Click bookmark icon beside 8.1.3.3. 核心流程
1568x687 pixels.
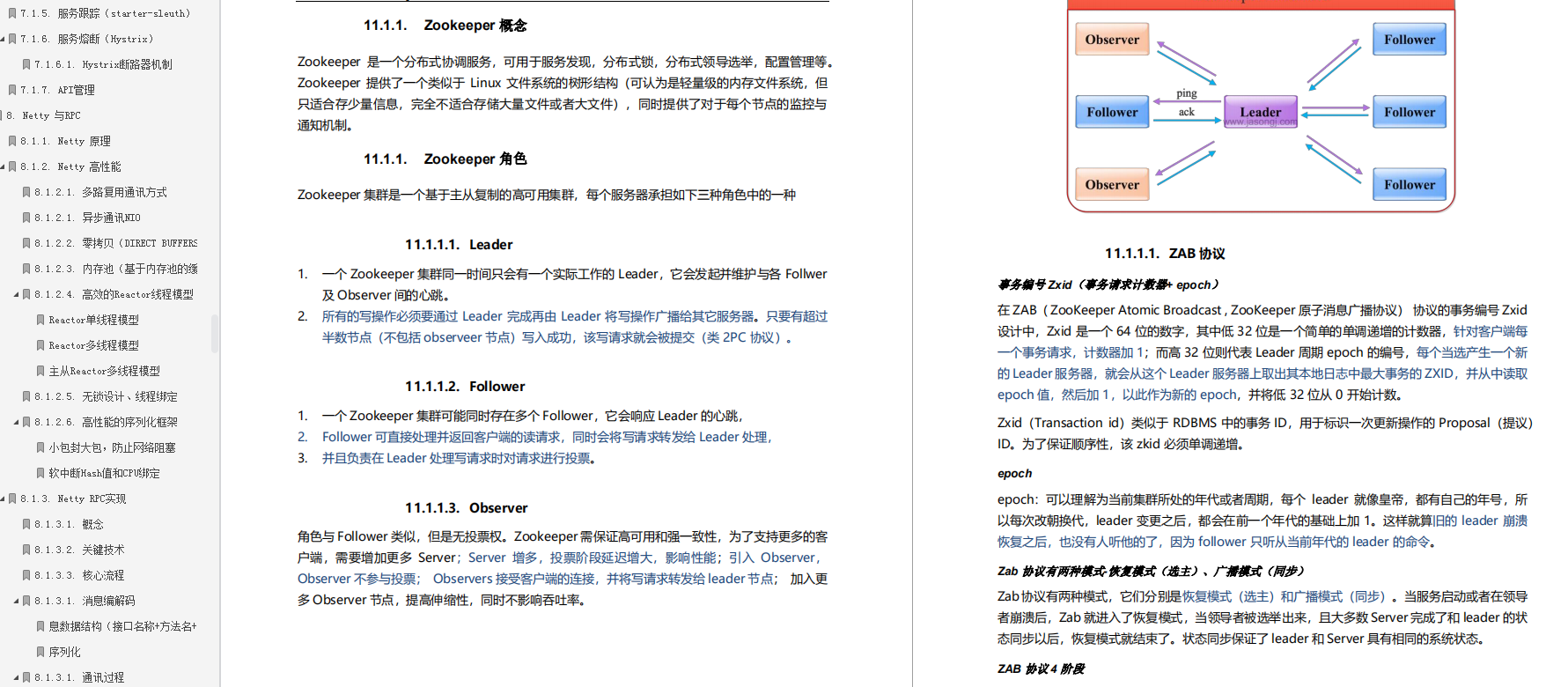tap(26, 575)
